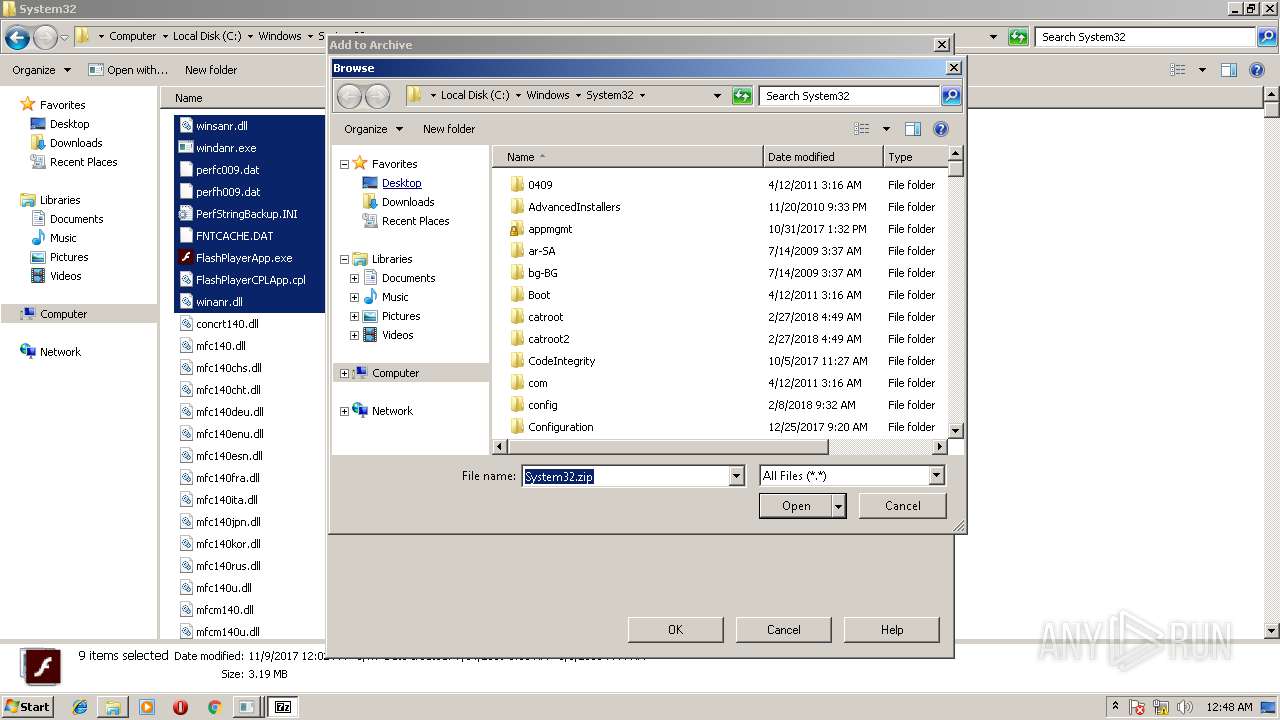The height and width of the screenshot is (720, 1280).
Task: Collapse Favorites tree in Browse dialog
Action: point(344,164)
